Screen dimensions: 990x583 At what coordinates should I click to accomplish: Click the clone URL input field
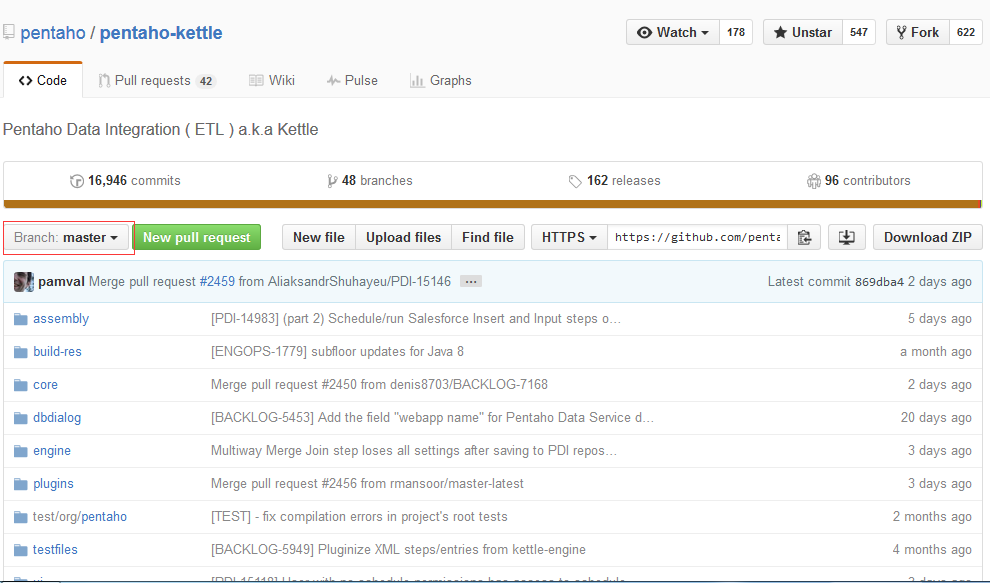point(697,237)
